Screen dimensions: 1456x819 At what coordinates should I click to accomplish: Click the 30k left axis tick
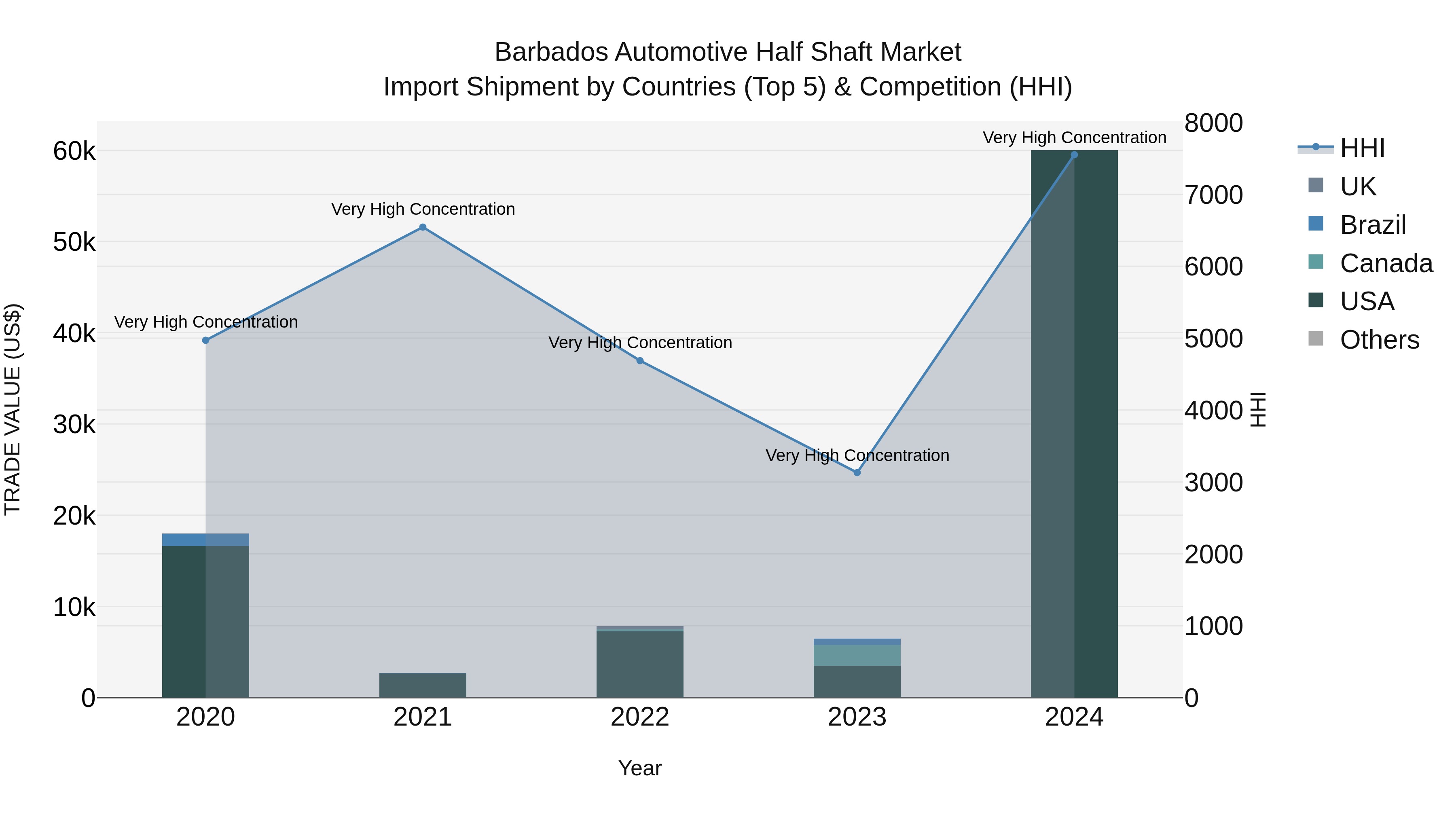pos(74,425)
